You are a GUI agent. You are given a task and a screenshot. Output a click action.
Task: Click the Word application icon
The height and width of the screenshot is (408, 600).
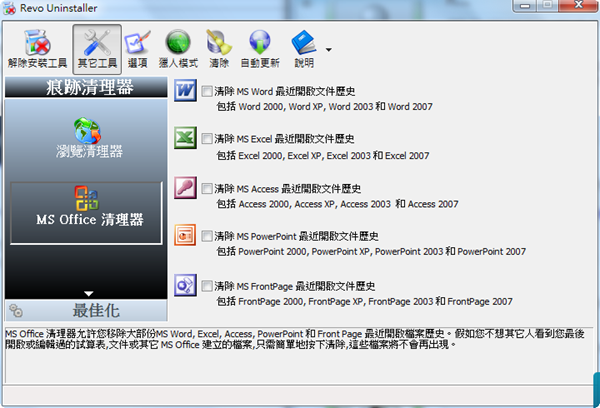coord(186,90)
